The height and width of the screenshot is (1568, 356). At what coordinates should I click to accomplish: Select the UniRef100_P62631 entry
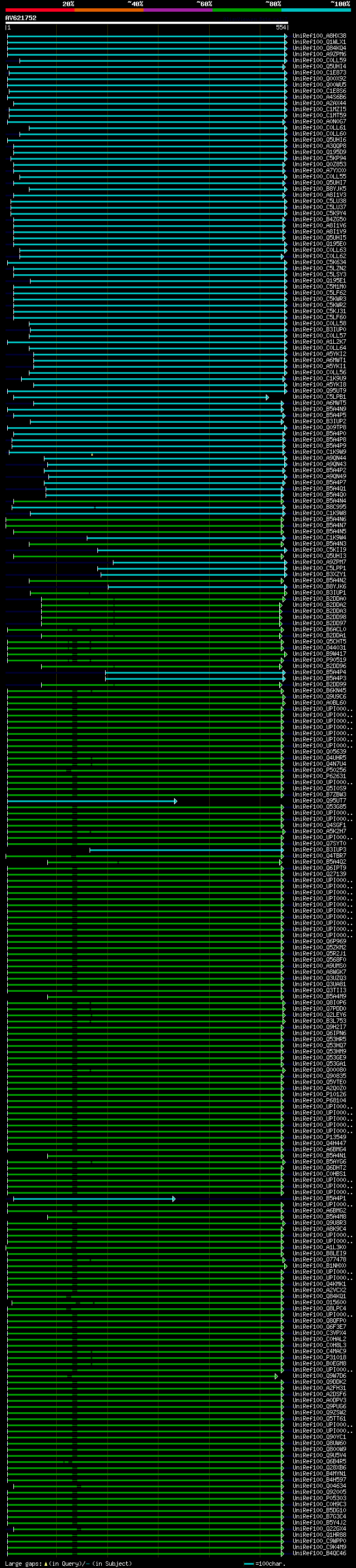[319, 776]
